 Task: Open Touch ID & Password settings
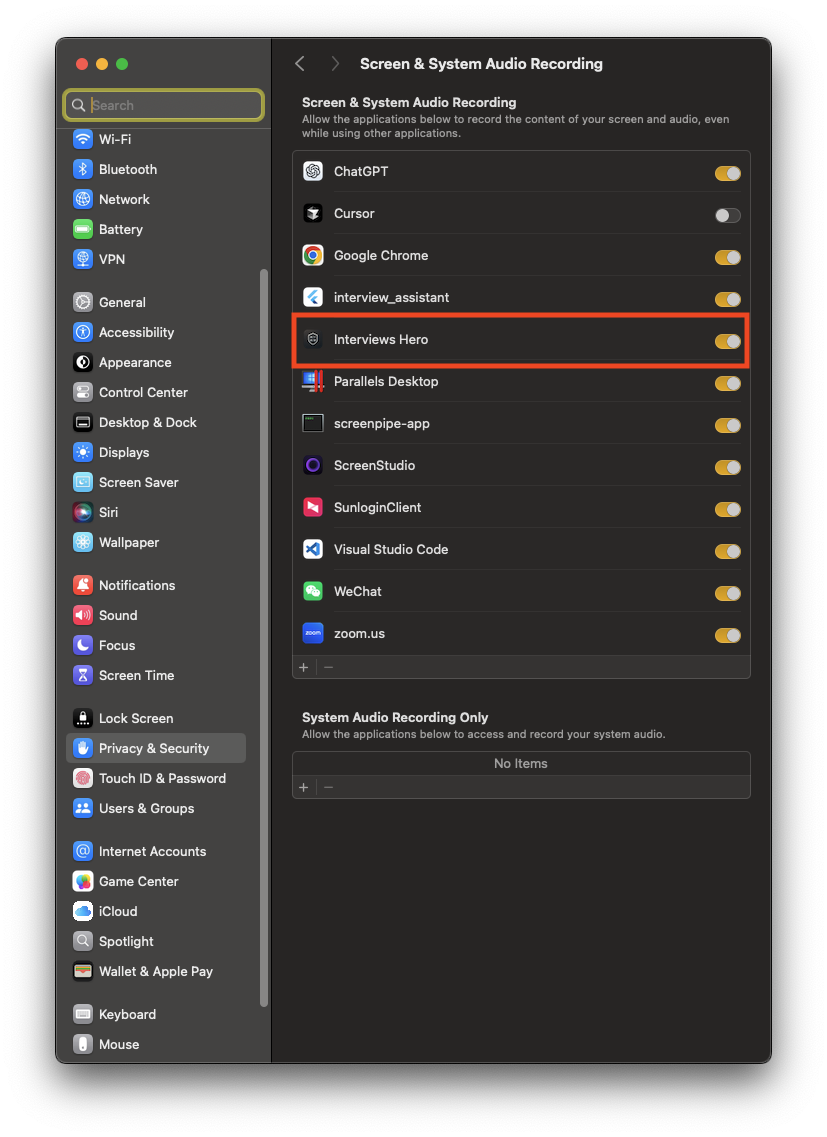[x=156, y=778]
